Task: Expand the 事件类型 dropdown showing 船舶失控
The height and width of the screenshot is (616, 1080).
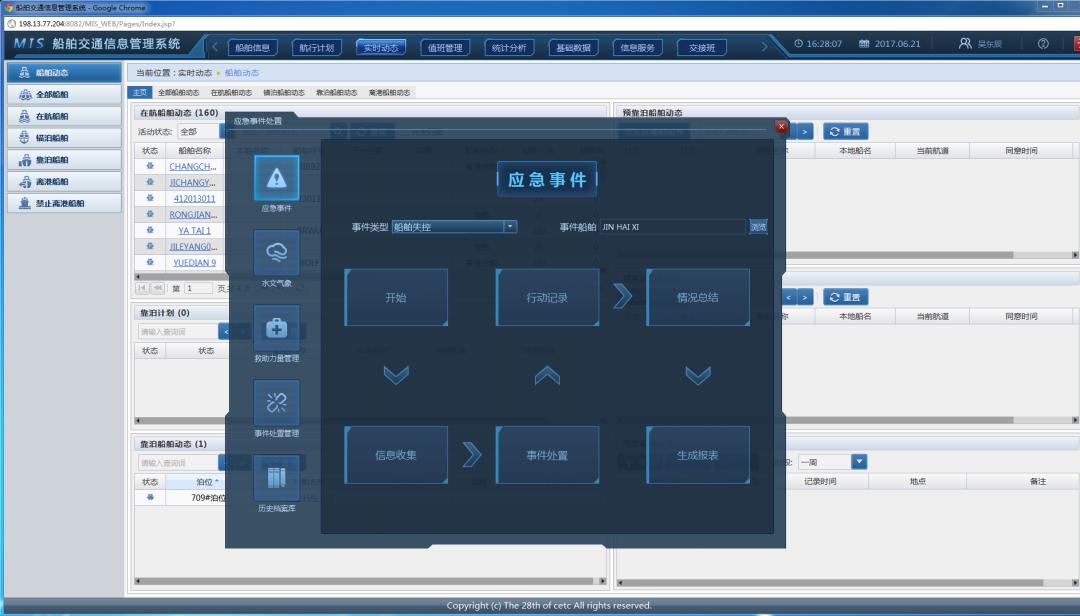Action: coord(510,227)
